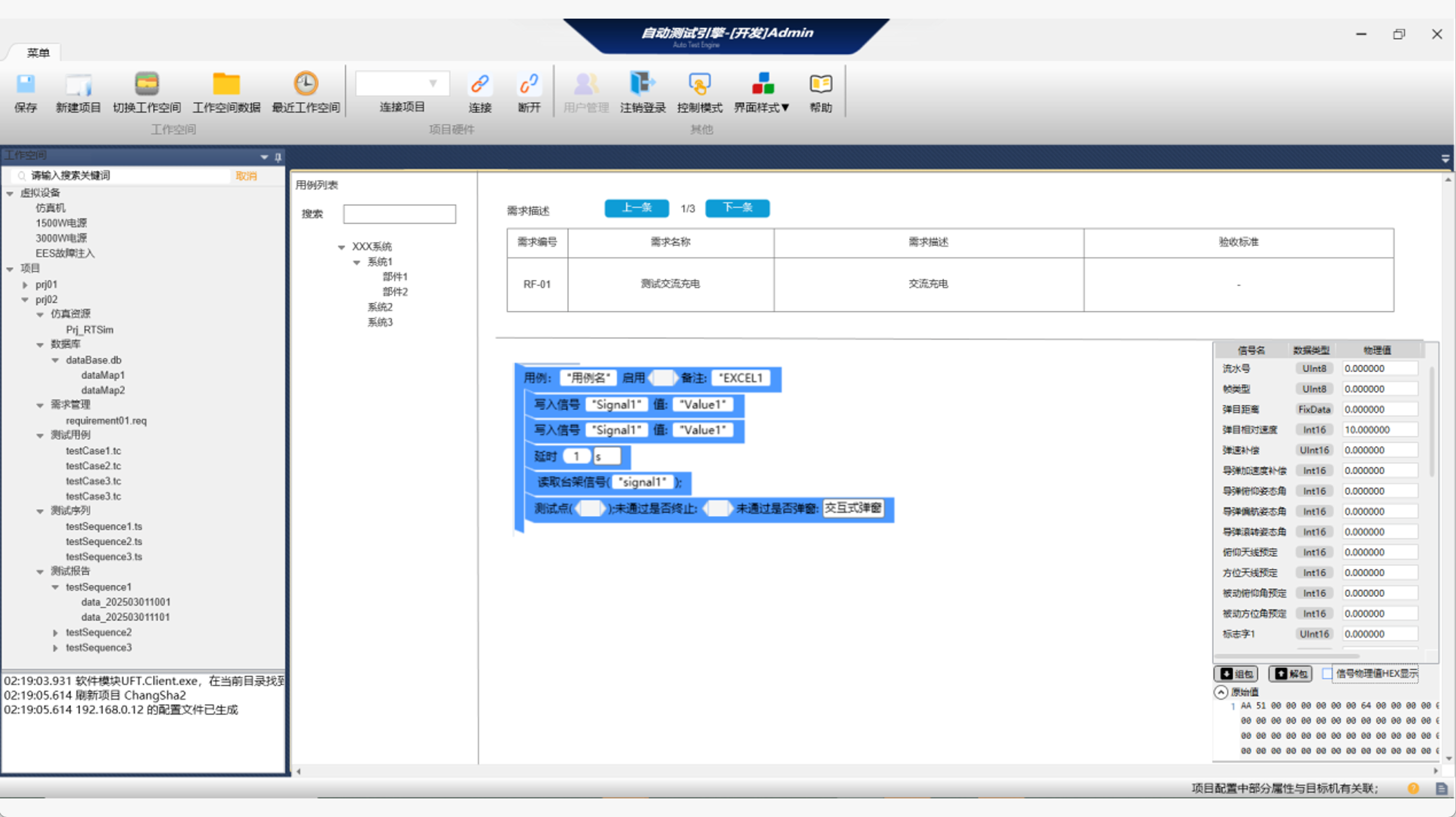Screen dimensions: 1456x817
Task: Collapse the raw value (原始值) section arrow
Action: tap(1221, 692)
